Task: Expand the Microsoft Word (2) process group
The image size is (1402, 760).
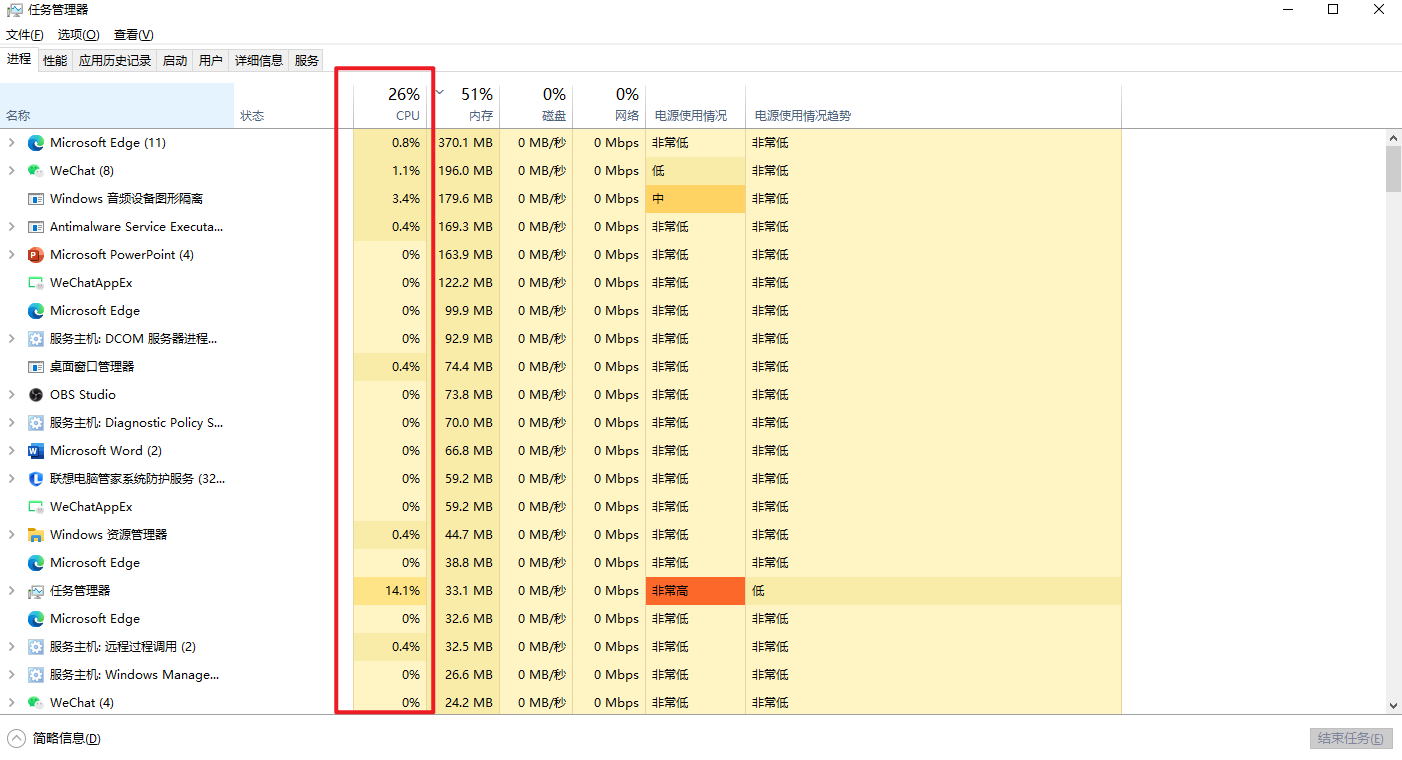Action: (12, 451)
